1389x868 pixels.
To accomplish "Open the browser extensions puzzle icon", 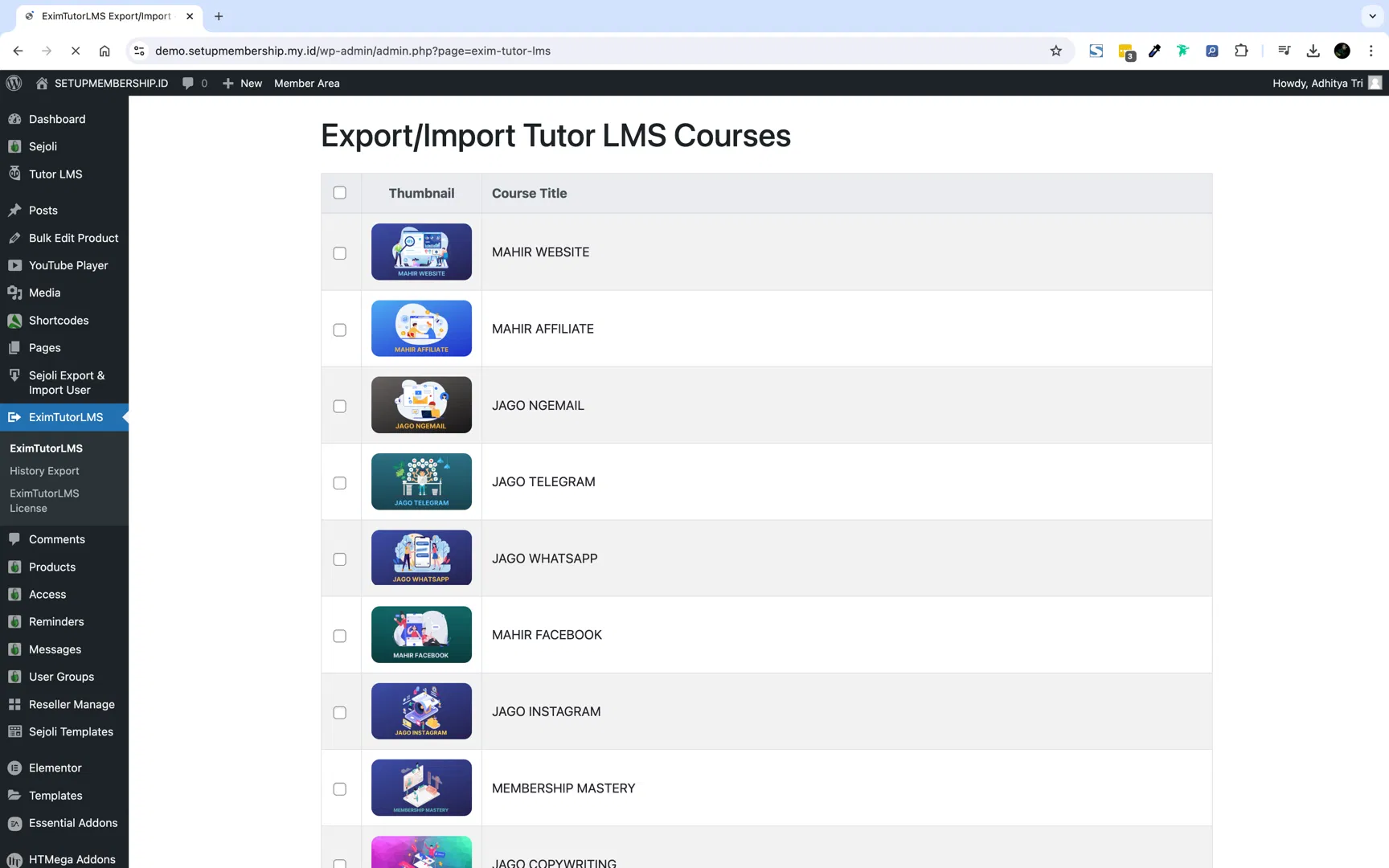I will [x=1242, y=51].
